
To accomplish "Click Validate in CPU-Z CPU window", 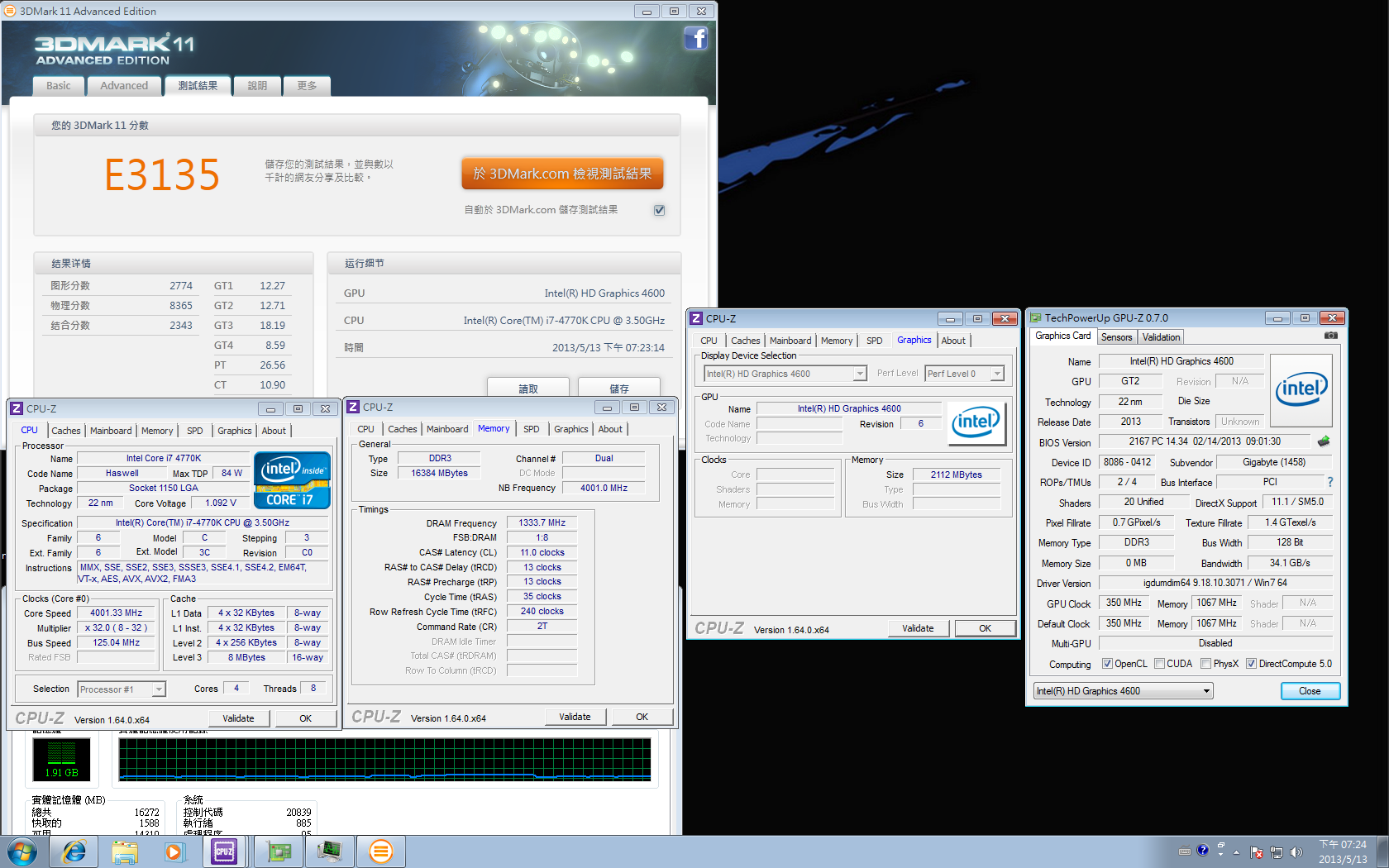I will (238, 718).
